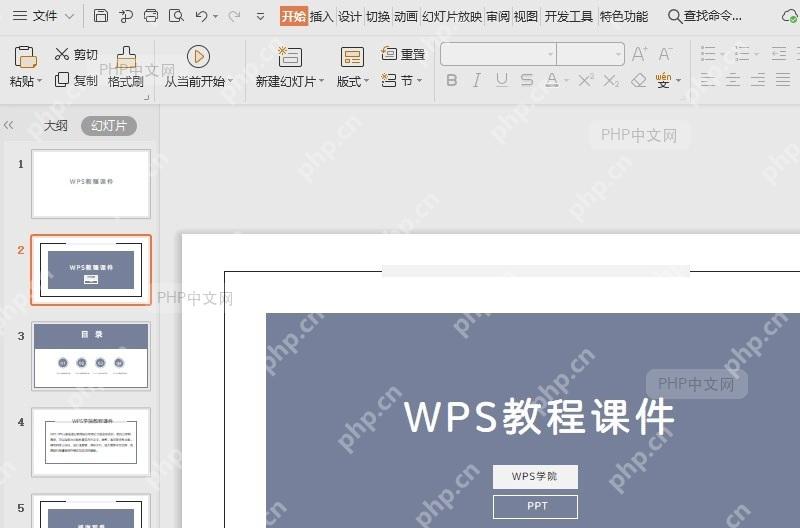Screen dimensions: 800x528
Task: Select align left paragraph icon
Action: (x=708, y=80)
